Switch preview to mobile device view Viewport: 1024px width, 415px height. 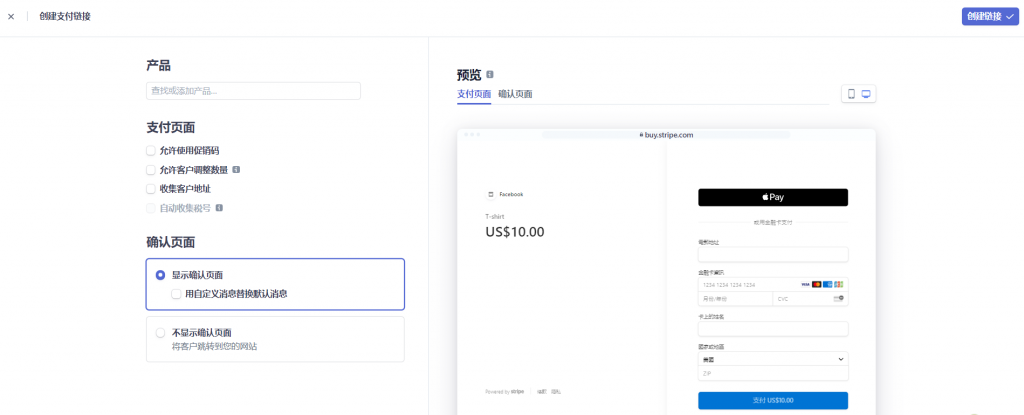851,94
